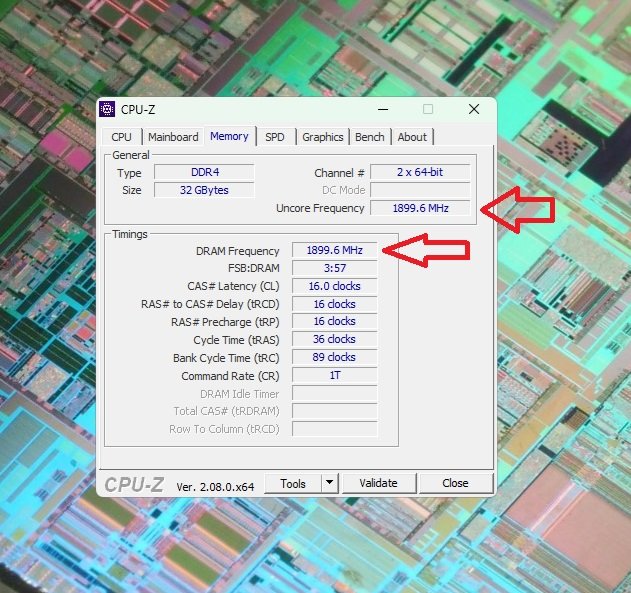Minimize the CPU-Z window

pos(383,109)
